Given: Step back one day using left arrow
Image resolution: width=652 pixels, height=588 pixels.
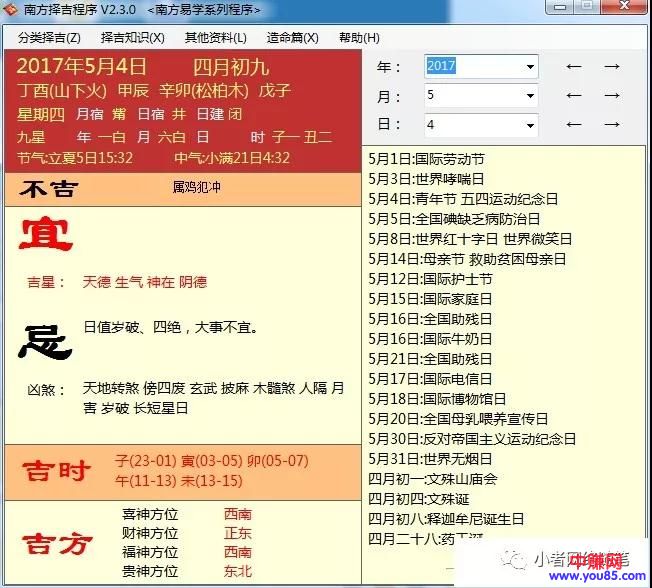Looking at the screenshot, I should [574, 125].
